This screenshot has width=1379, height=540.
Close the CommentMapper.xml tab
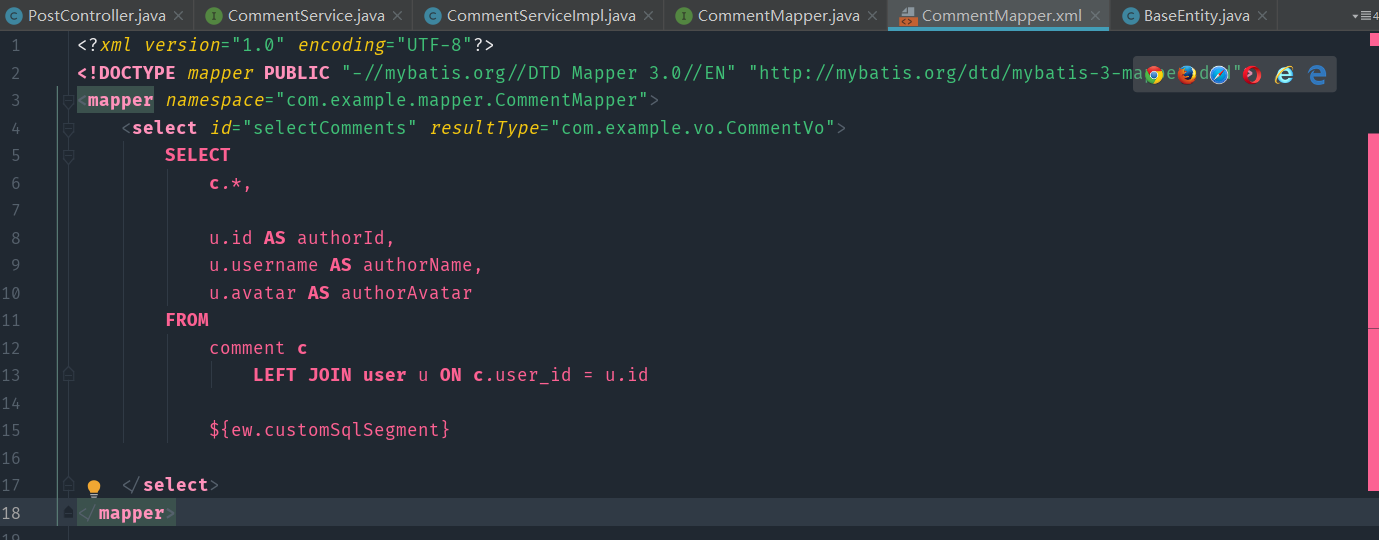1094,16
